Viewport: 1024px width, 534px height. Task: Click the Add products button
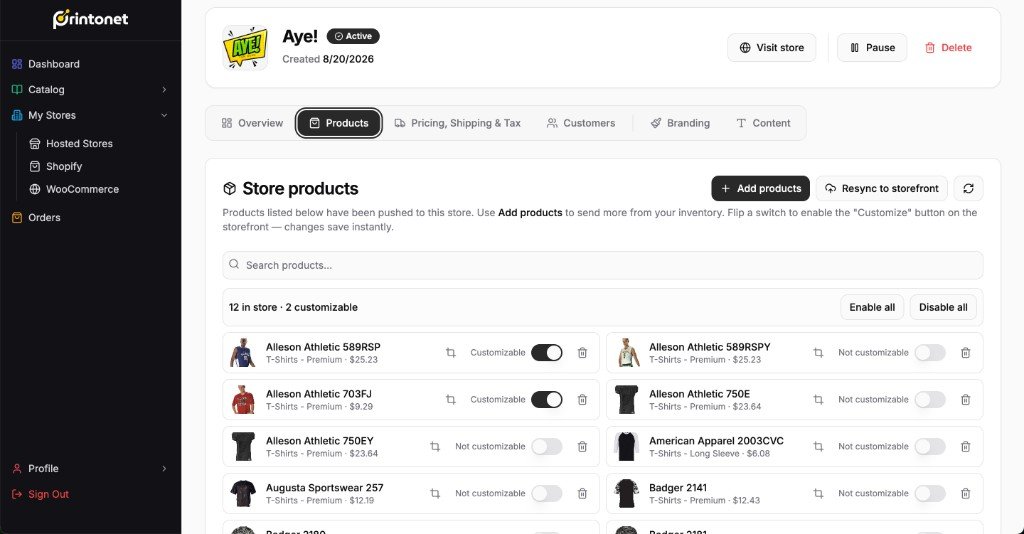pos(761,189)
